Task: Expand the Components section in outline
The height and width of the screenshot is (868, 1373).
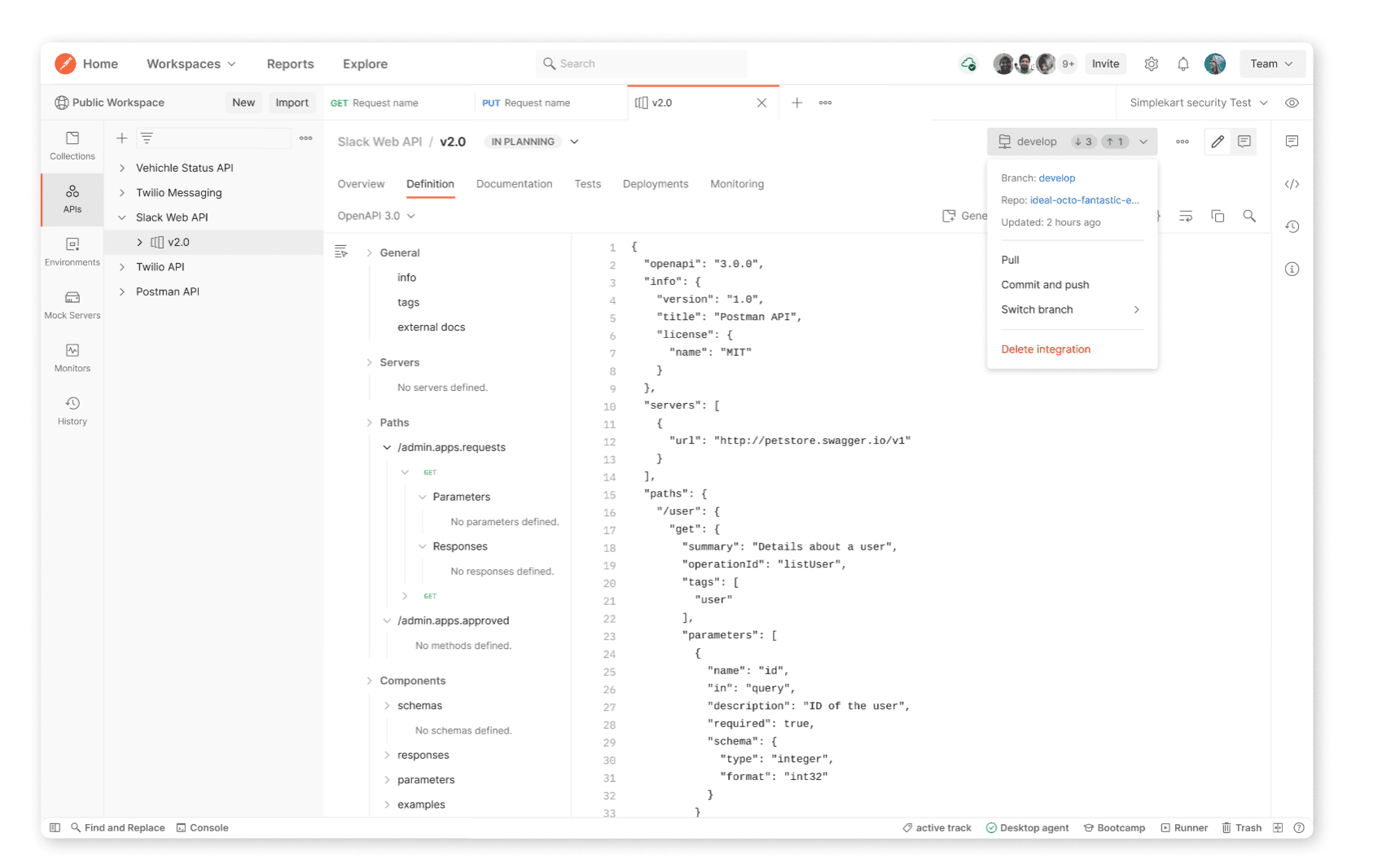Action: pyautogui.click(x=369, y=681)
